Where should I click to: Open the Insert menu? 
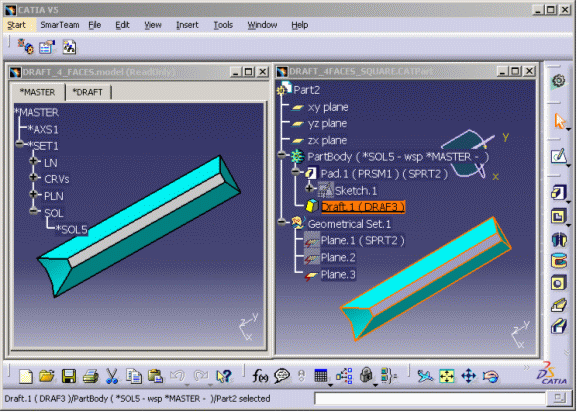[187, 25]
